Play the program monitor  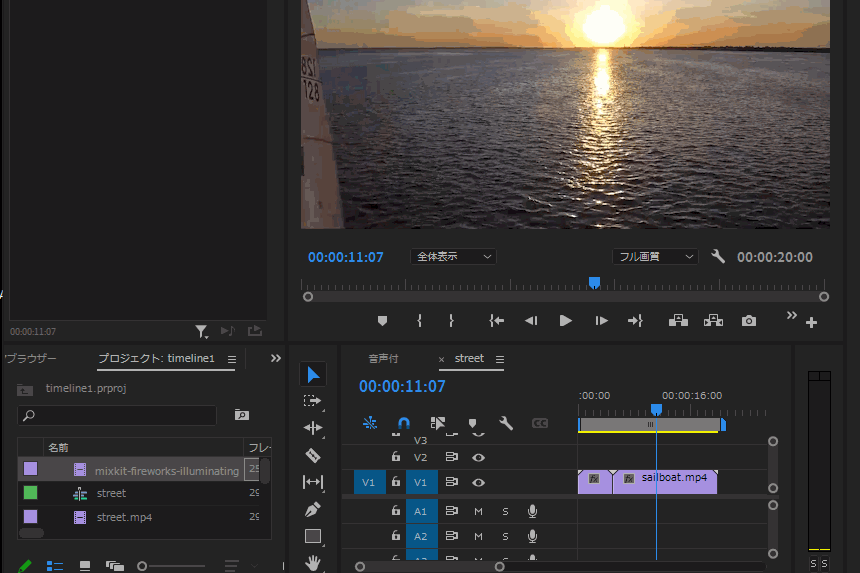pos(565,321)
